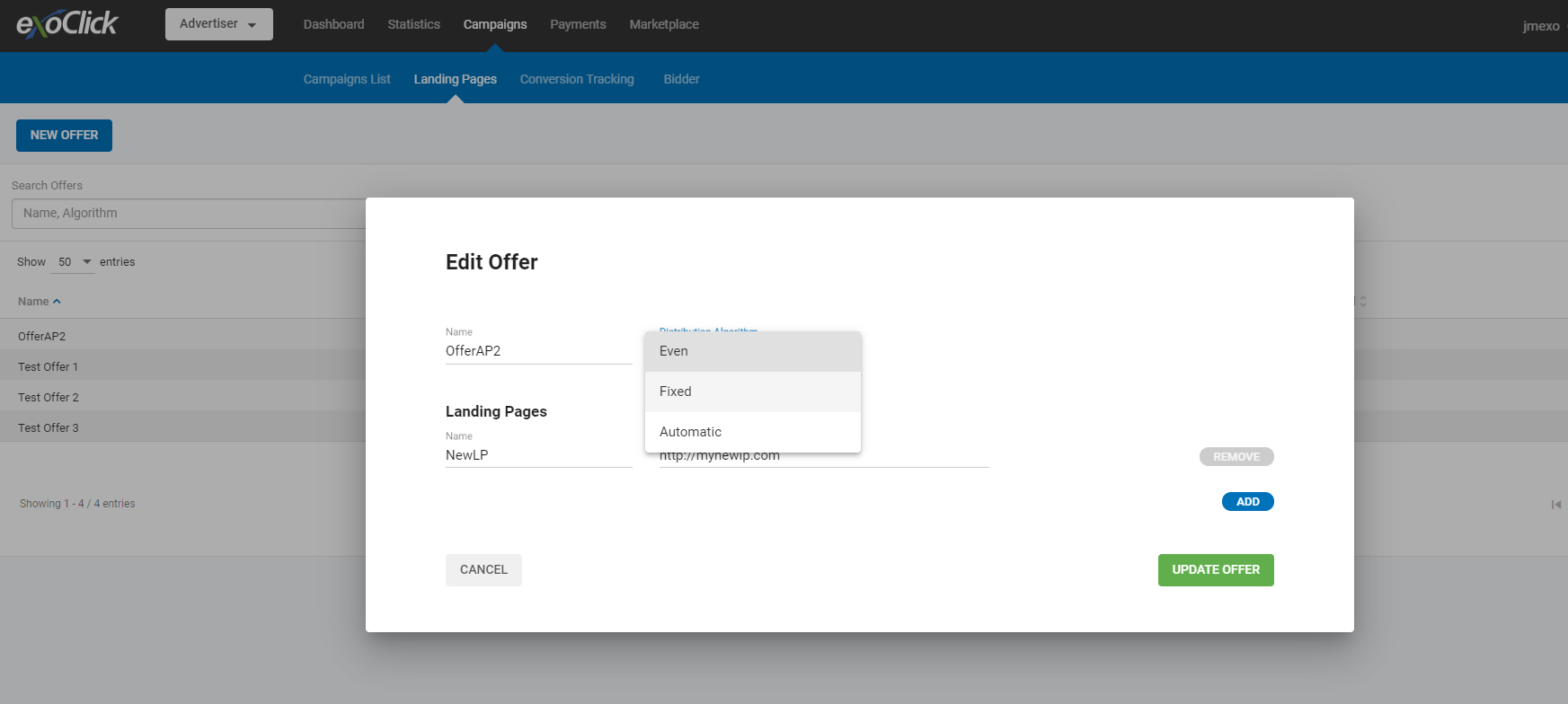
Task: Open the Advertiser role dropdown
Action: (x=218, y=24)
